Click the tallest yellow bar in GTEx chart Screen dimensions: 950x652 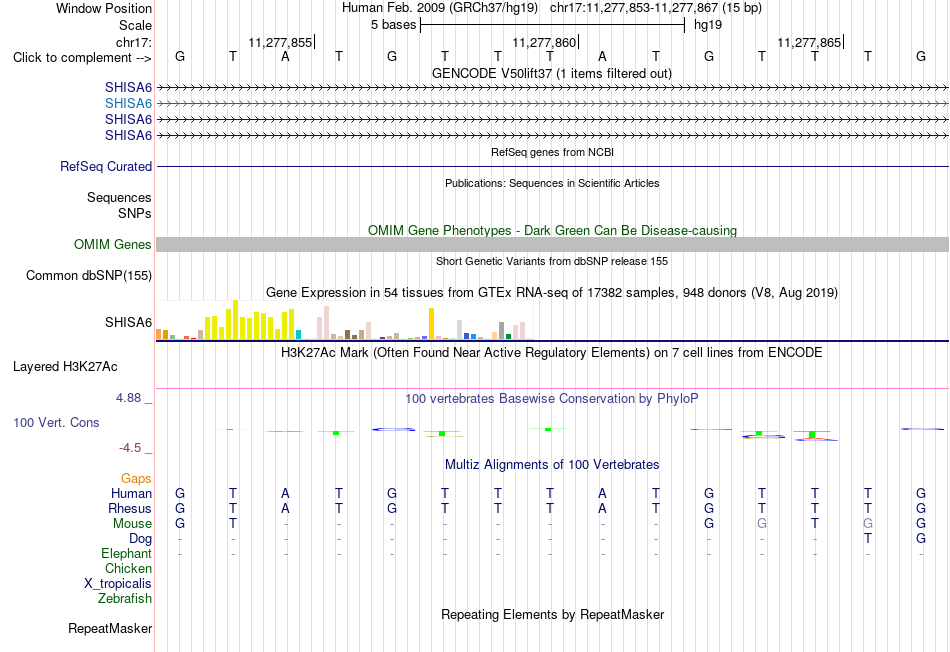click(x=236, y=319)
